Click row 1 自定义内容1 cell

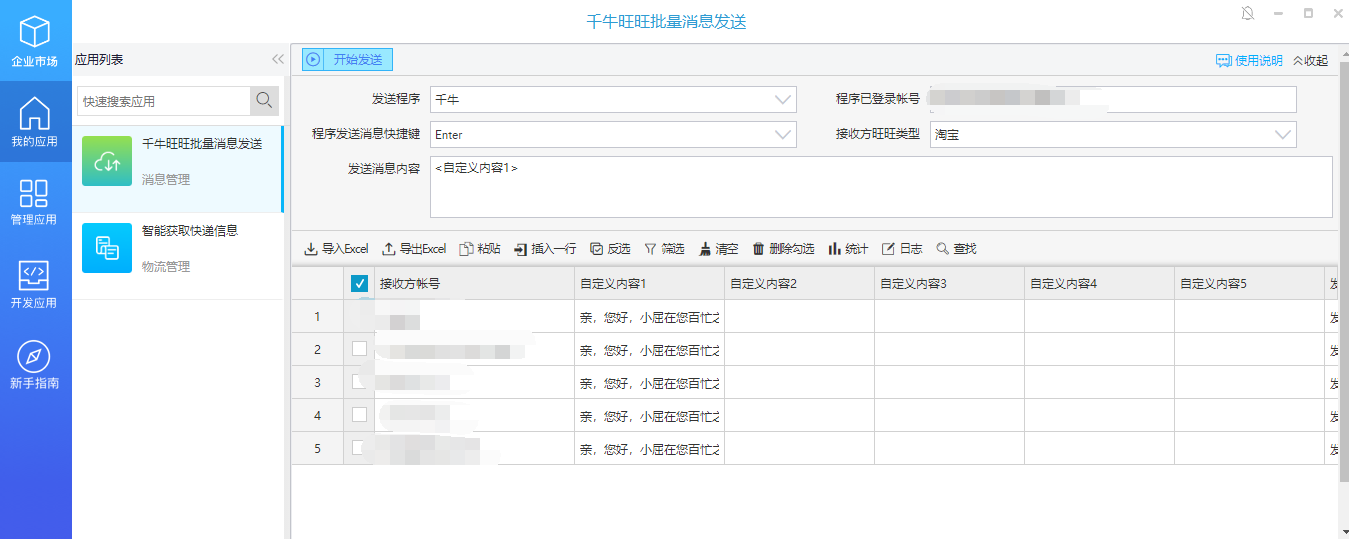[650, 316]
